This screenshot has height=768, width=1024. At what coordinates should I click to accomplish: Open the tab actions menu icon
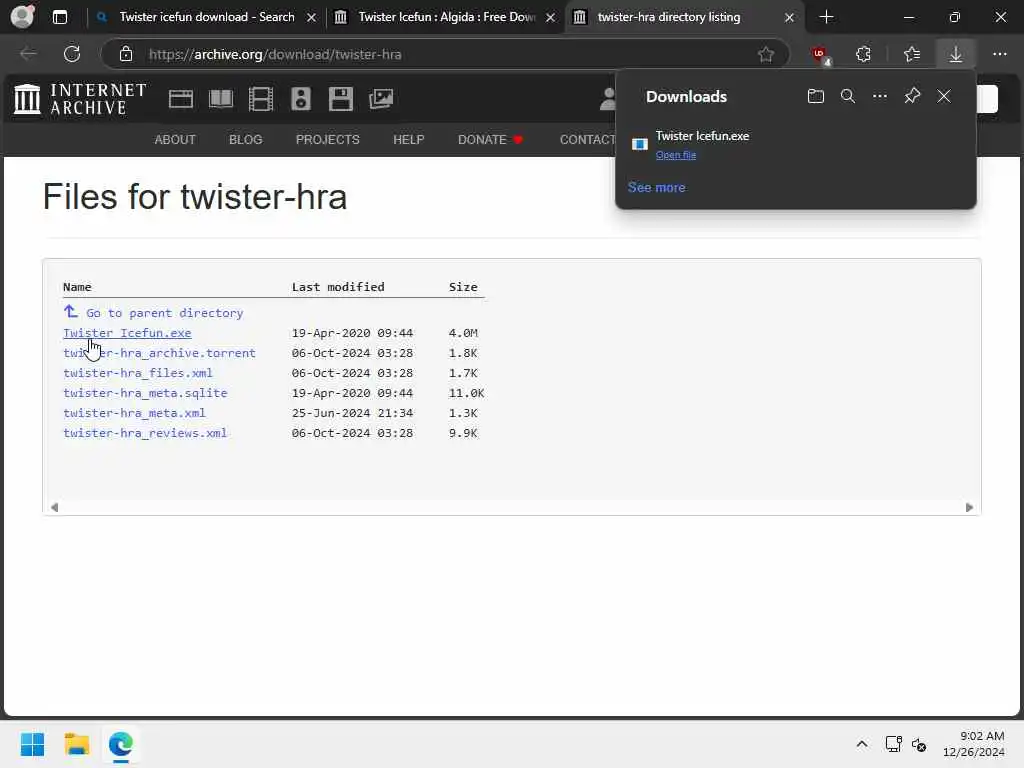click(59, 17)
